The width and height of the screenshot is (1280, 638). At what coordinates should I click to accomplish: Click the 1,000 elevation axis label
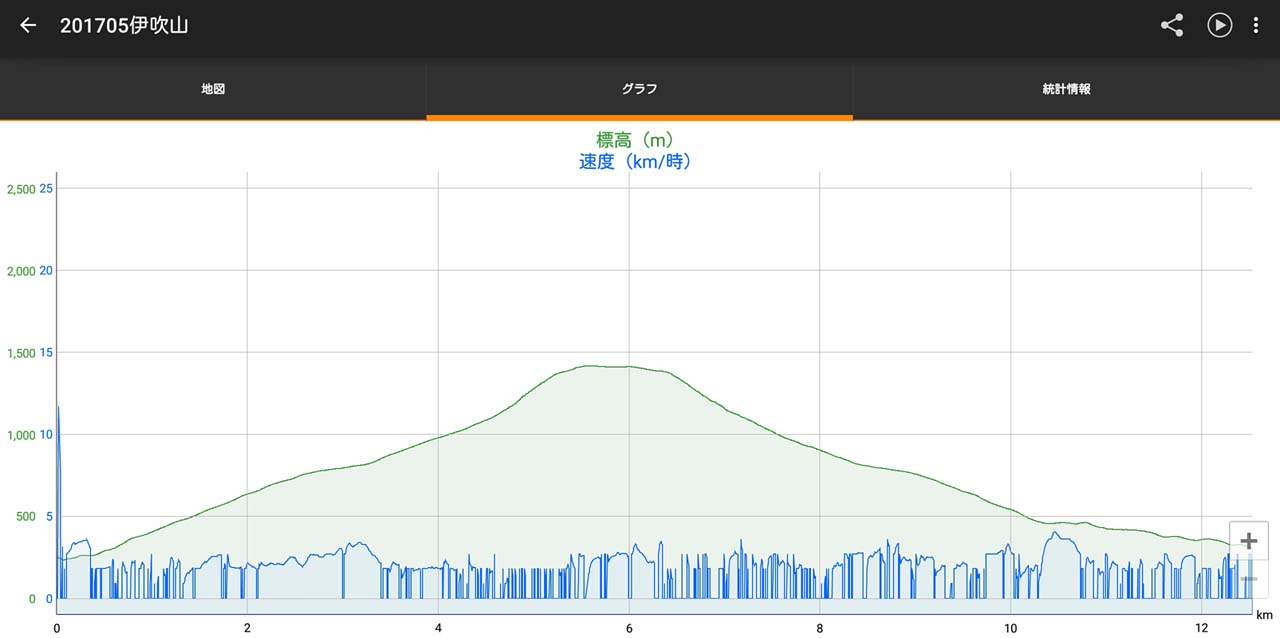tap(21, 435)
